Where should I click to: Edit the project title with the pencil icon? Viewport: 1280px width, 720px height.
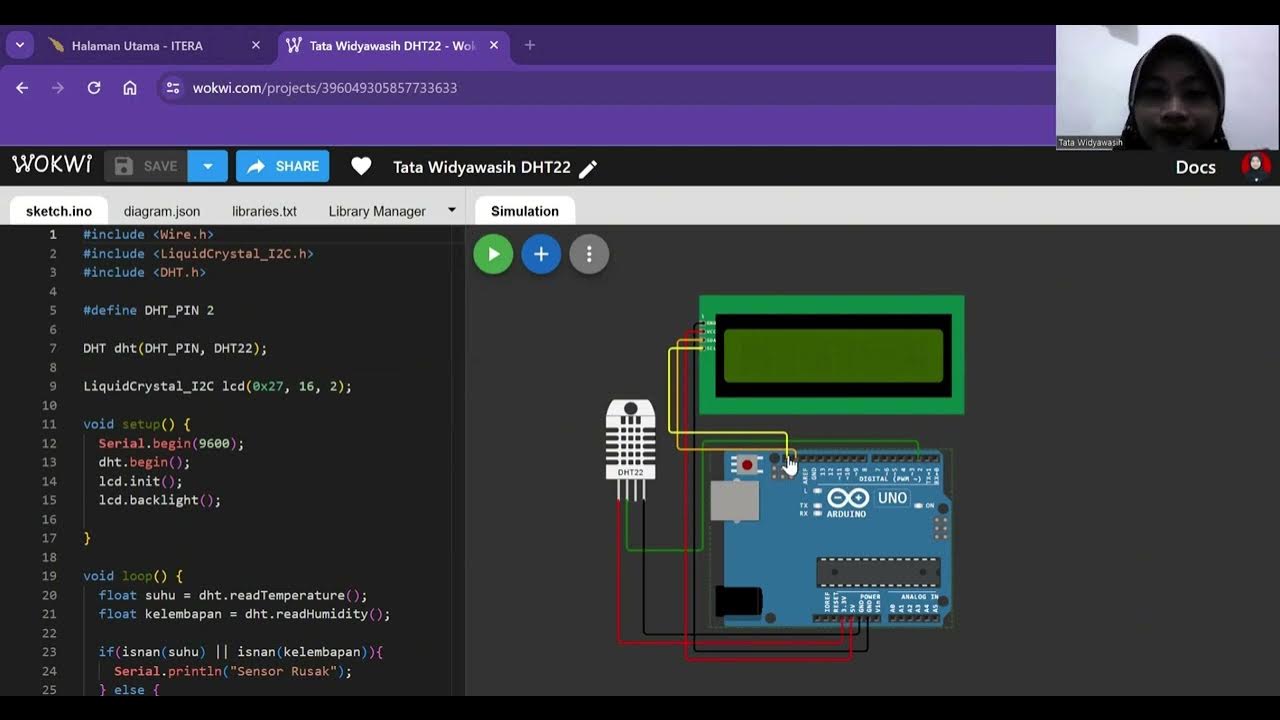point(588,169)
